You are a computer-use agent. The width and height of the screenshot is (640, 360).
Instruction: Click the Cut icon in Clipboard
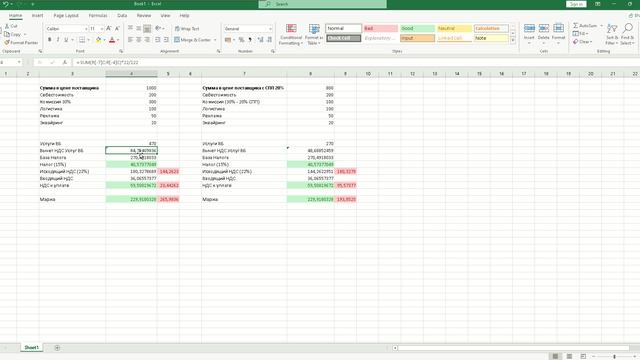click(7, 26)
